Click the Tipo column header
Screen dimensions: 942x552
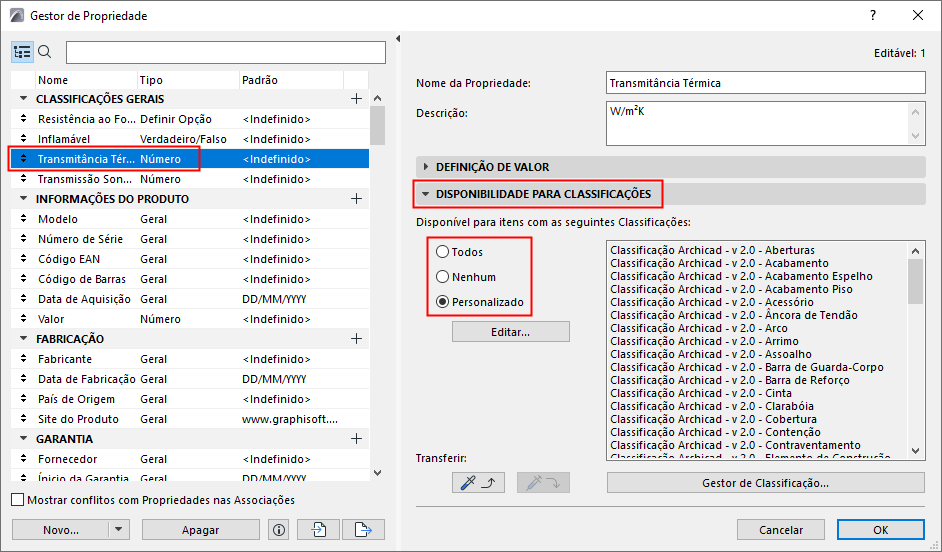pyautogui.click(x=188, y=80)
